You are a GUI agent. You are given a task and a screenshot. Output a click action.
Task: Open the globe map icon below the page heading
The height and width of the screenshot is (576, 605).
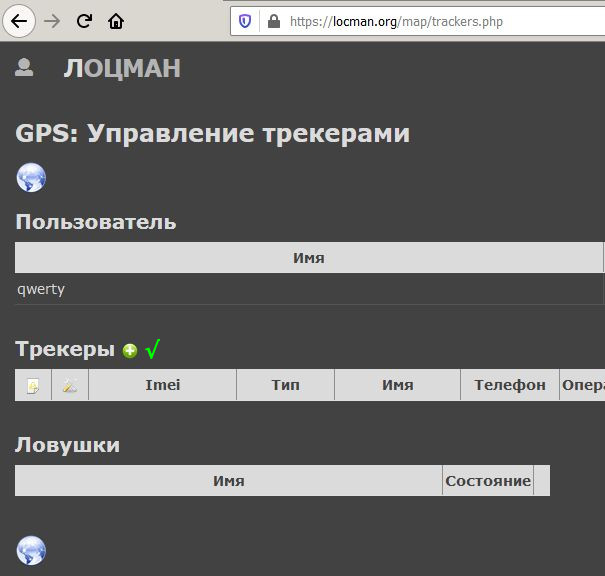tap(31, 177)
